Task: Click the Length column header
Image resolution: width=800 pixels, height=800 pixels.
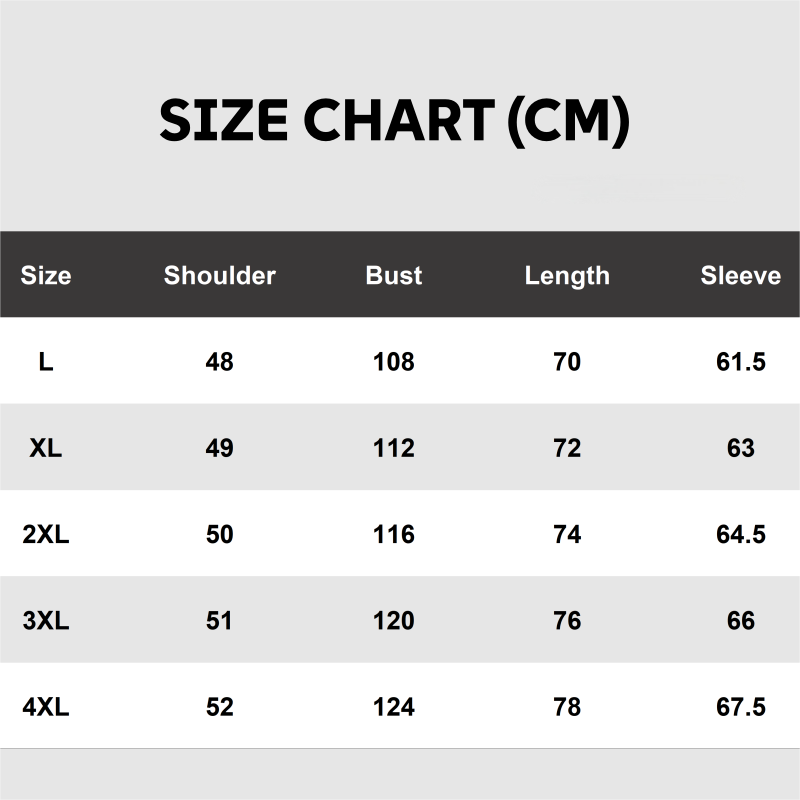Action: 567,275
